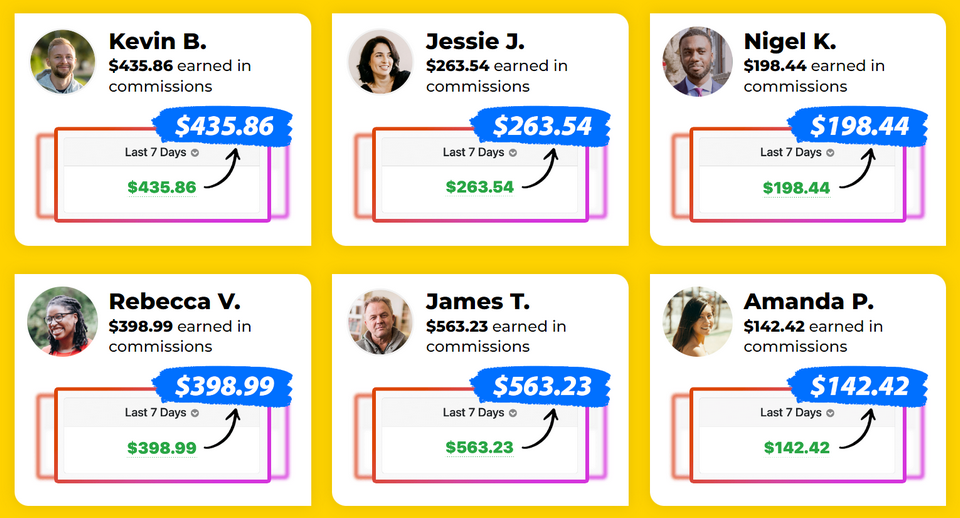
Task: Click the James T. name heading
Action: [x=478, y=301]
